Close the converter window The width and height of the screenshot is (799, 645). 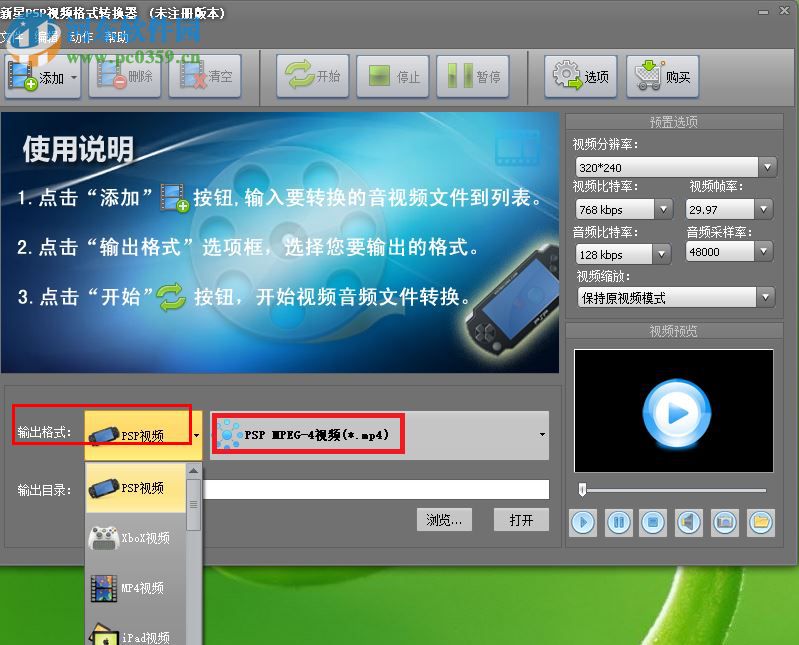point(785,11)
